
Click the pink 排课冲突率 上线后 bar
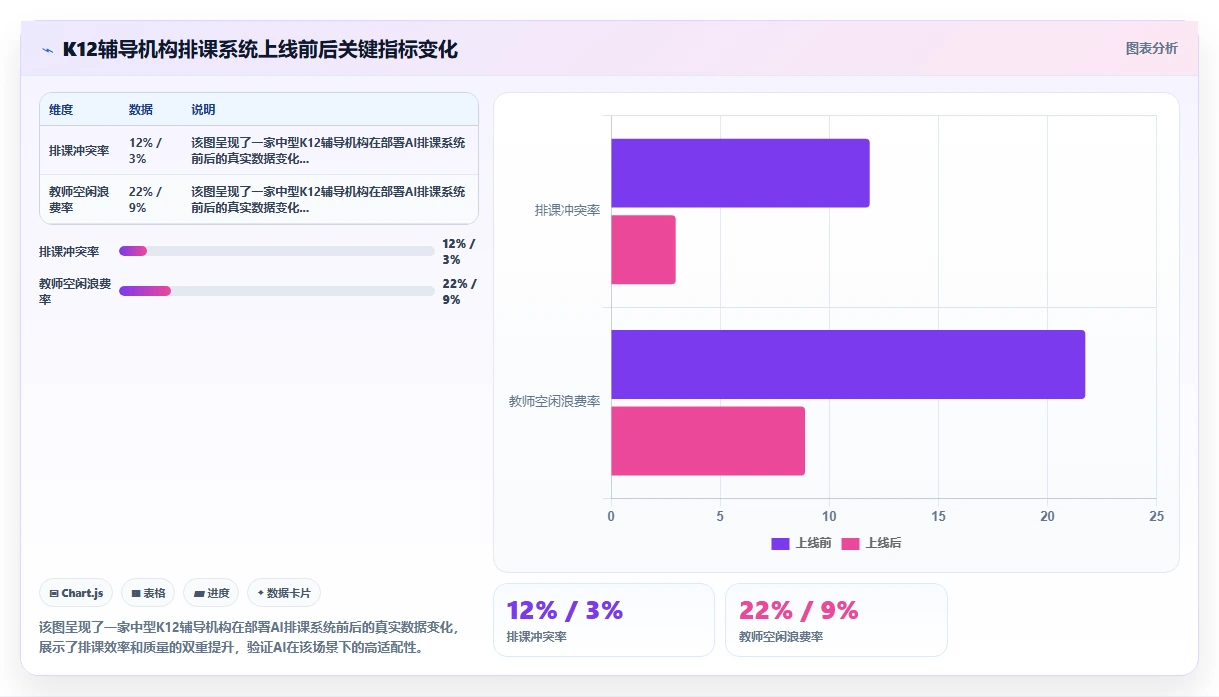coord(643,250)
